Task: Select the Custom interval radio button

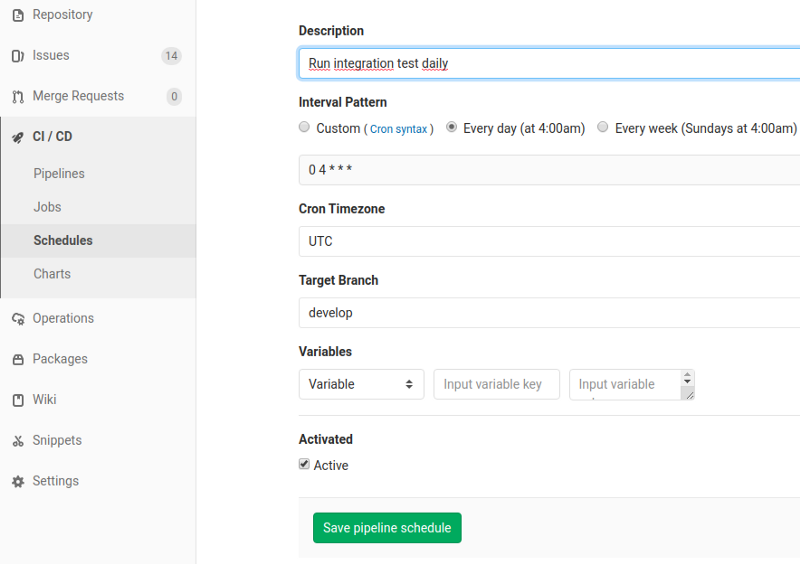Action: (305, 128)
